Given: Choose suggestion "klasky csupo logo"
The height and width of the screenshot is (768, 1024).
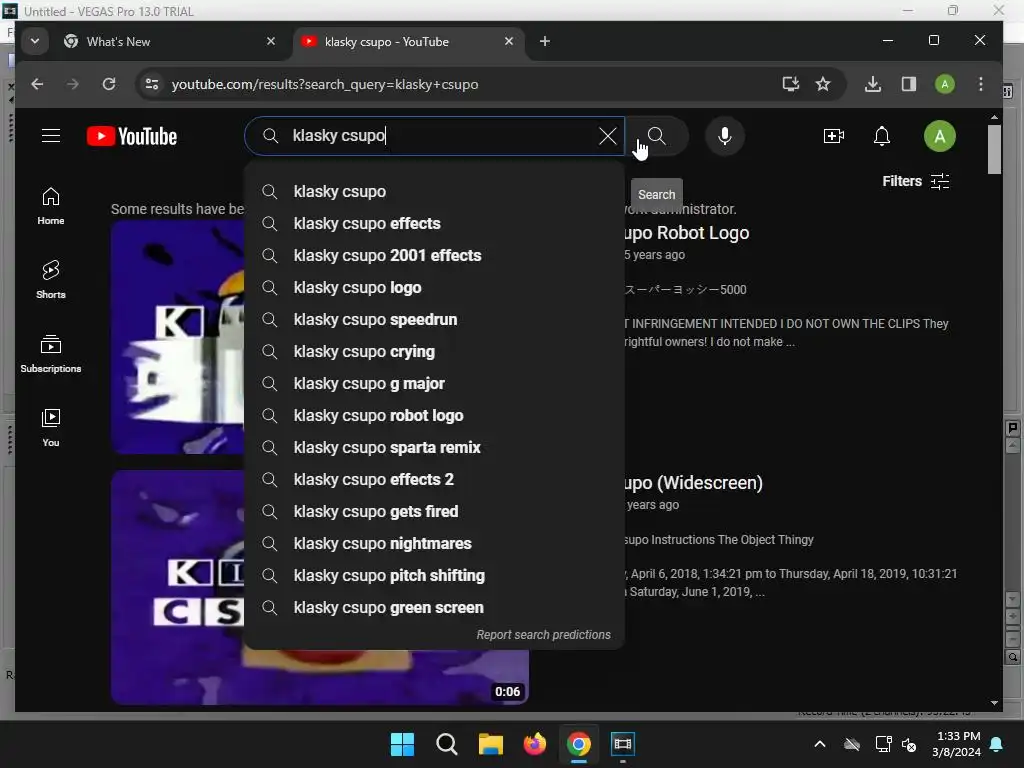Looking at the screenshot, I should 434,287.
